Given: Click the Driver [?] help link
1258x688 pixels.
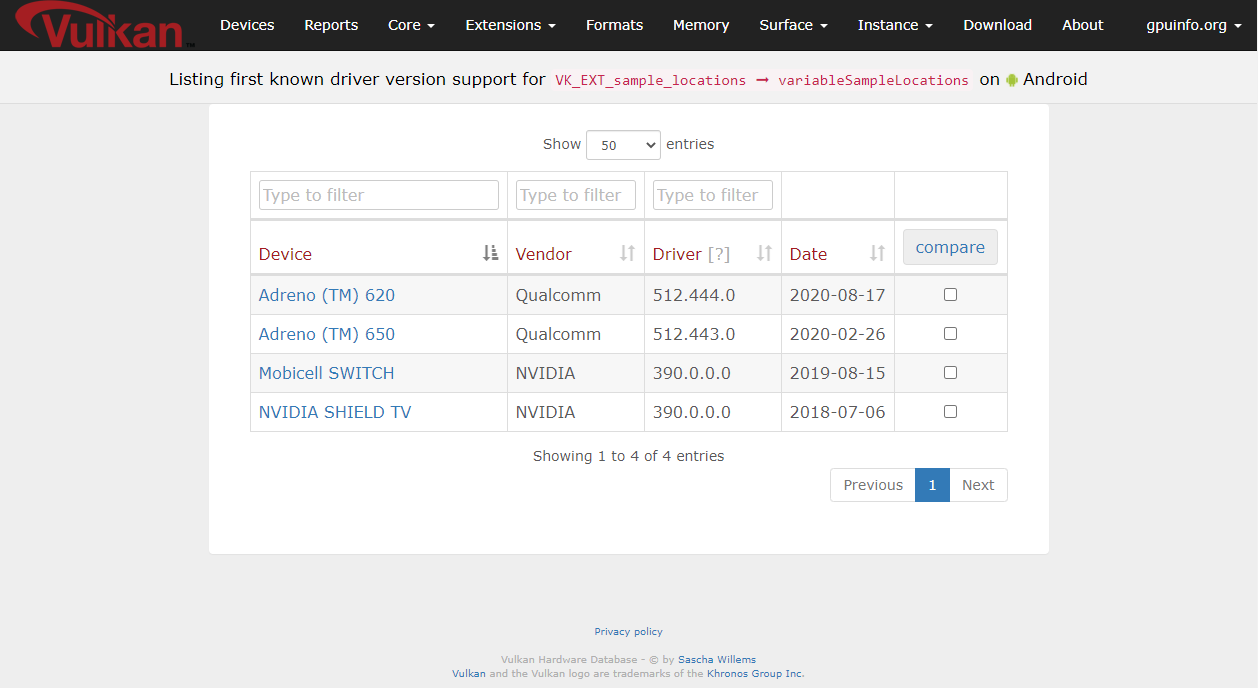Looking at the screenshot, I should [x=719, y=254].
